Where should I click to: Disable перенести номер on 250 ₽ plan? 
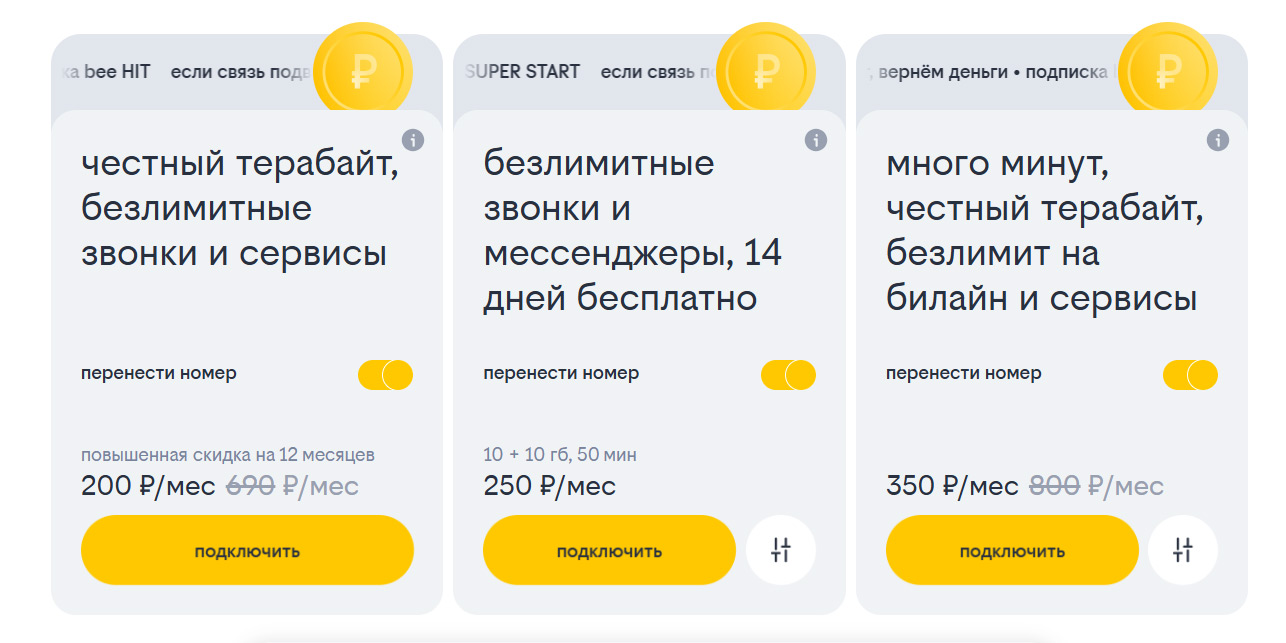pos(788,375)
